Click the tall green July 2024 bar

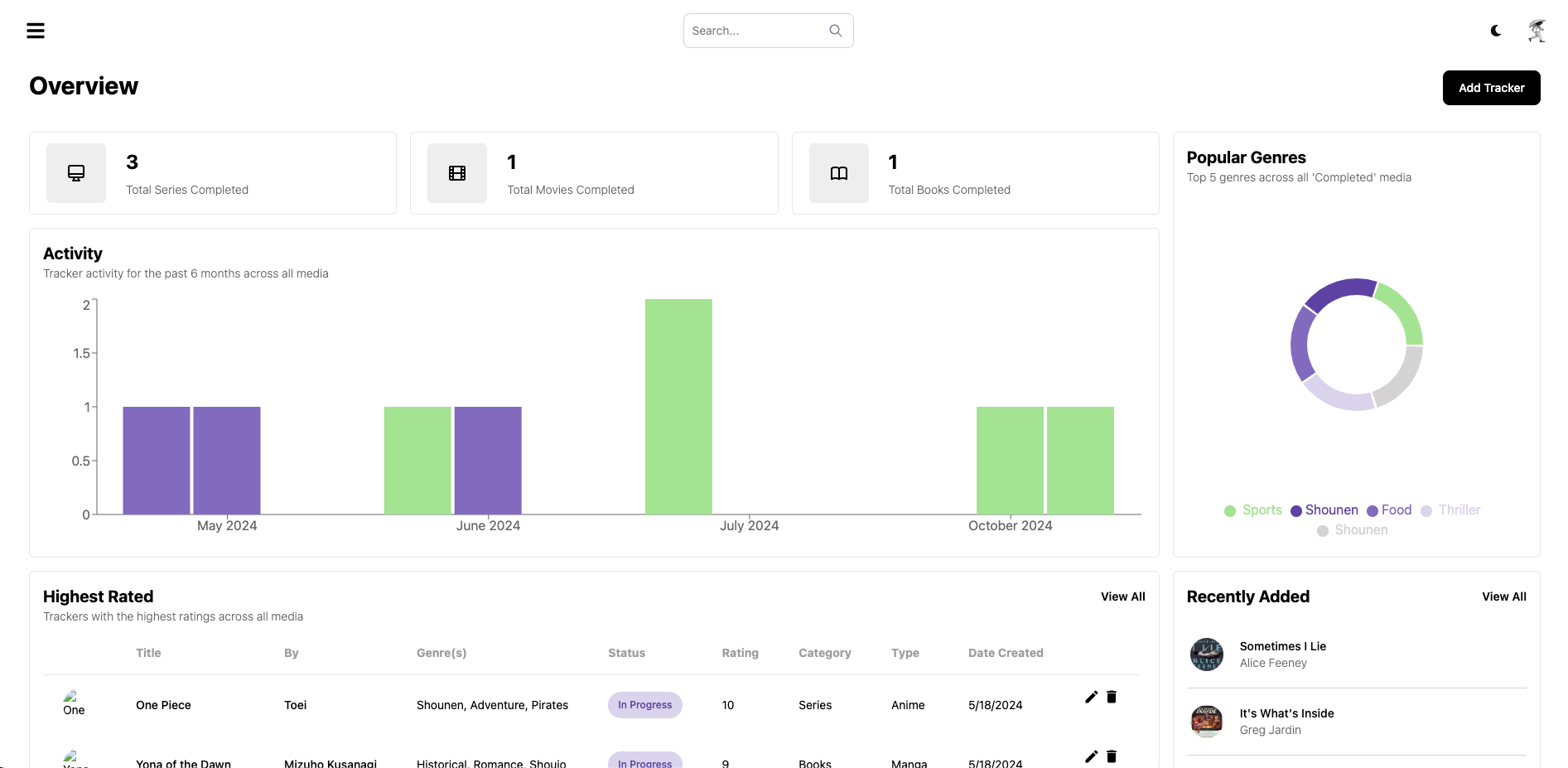pyautogui.click(x=678, y=407)
